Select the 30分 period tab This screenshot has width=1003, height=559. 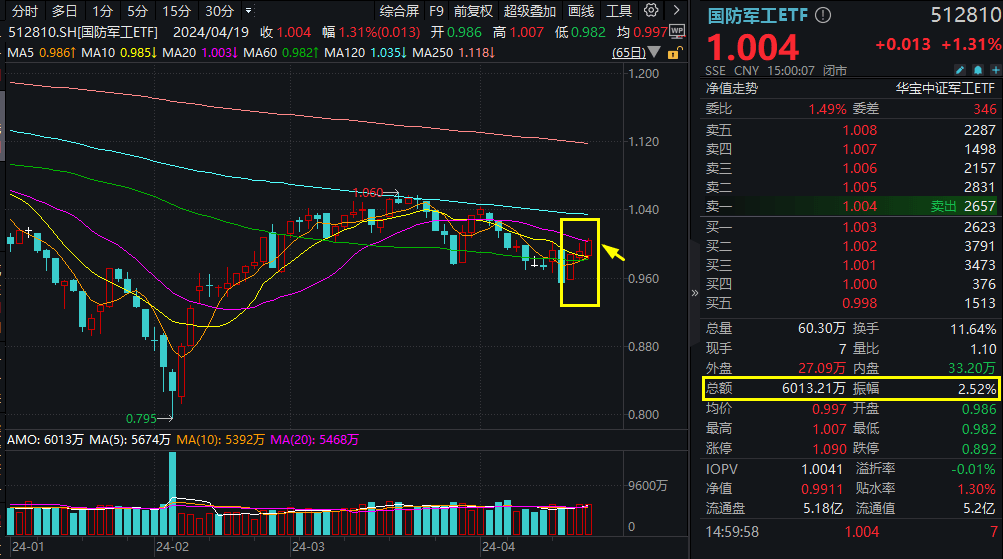tap(219, 11)
